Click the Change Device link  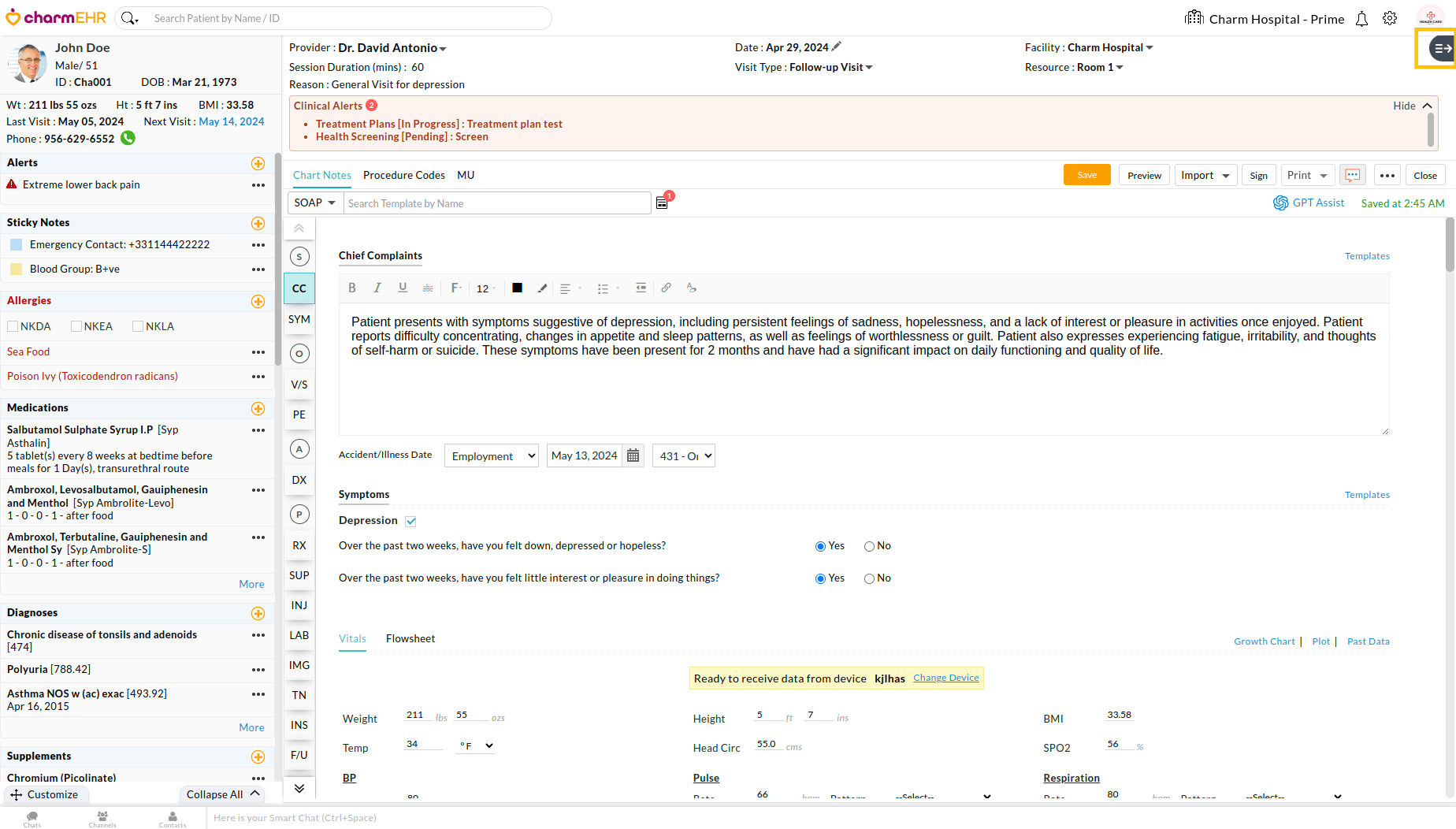(945, 678)
